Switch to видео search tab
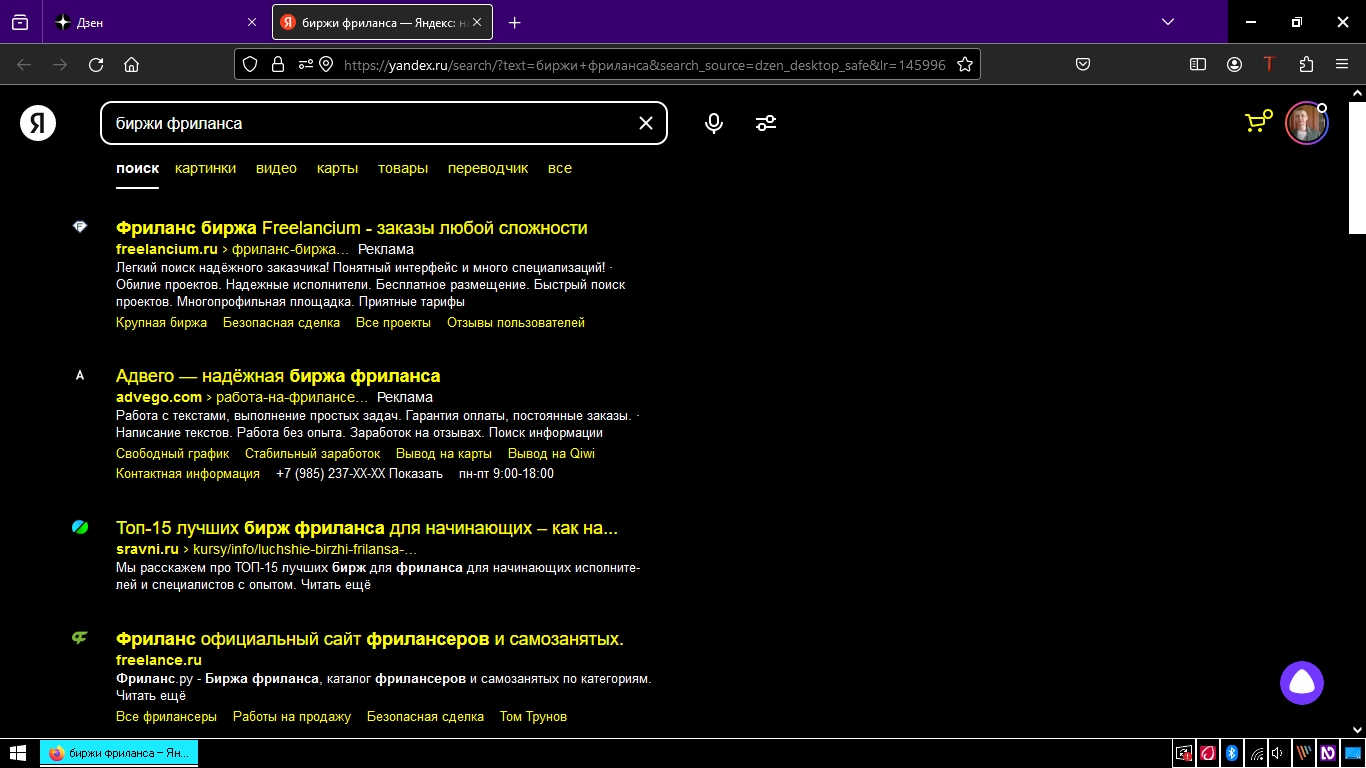Image resolution: width=1366 pixels, height=768 pixels. tap(276, 168)
